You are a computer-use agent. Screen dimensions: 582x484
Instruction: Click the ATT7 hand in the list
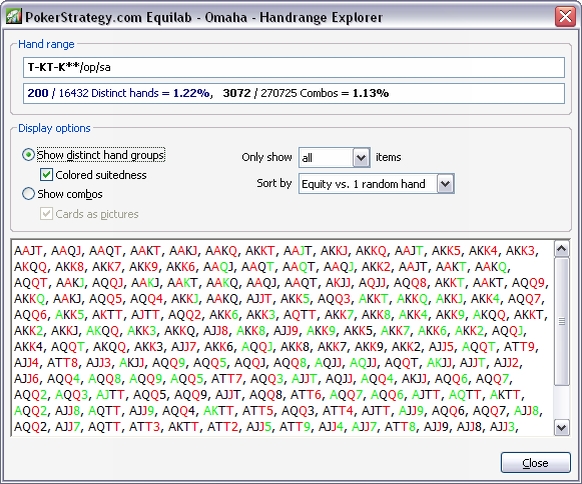pos(227,379)
